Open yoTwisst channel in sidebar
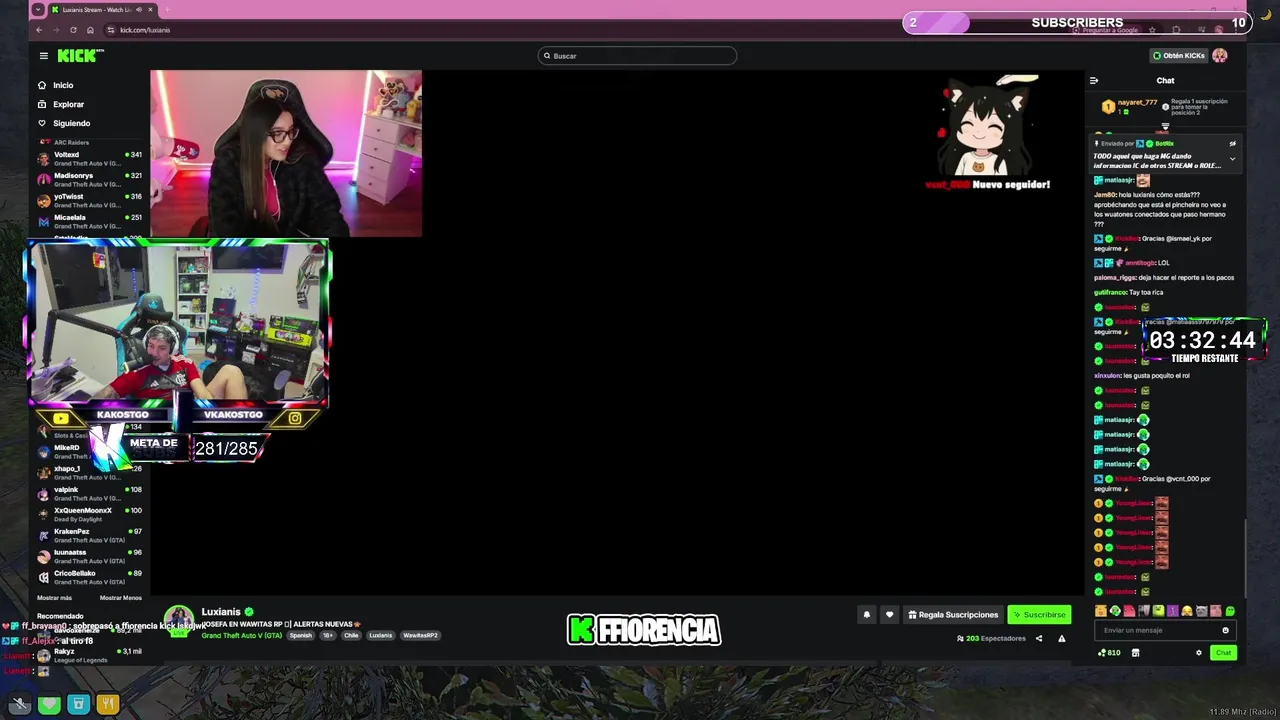This screenshot has width=1280, height=720. coord(90,200)
